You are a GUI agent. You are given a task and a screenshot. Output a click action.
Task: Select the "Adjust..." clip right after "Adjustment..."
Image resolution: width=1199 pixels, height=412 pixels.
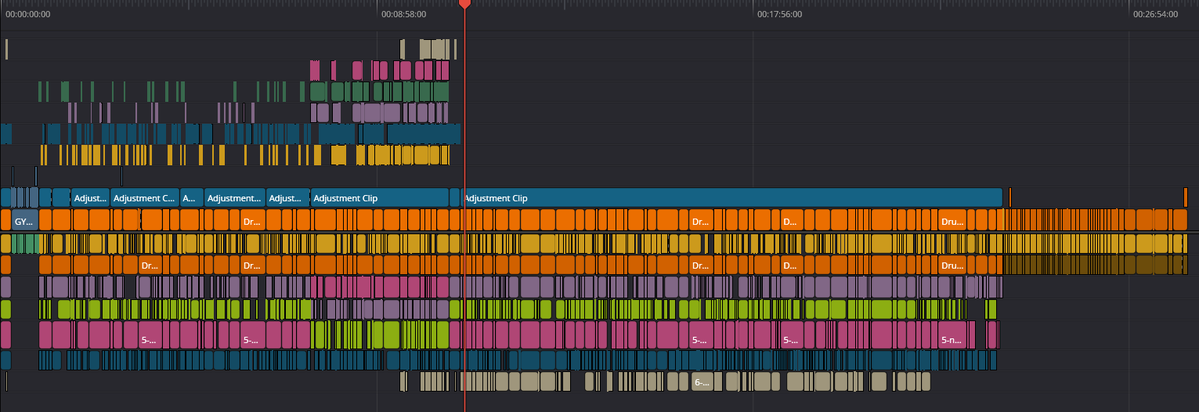point(288,198)
